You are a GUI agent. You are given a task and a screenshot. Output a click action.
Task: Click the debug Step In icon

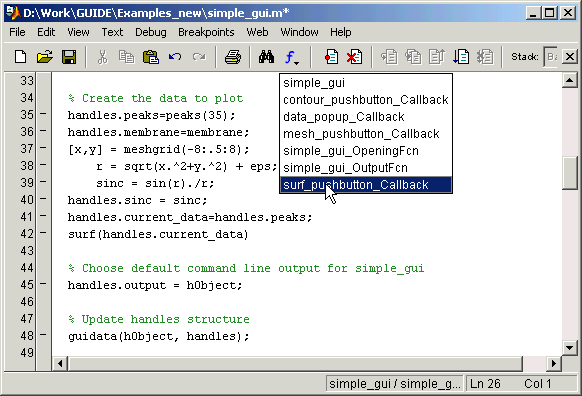click(x=413, y=57)
